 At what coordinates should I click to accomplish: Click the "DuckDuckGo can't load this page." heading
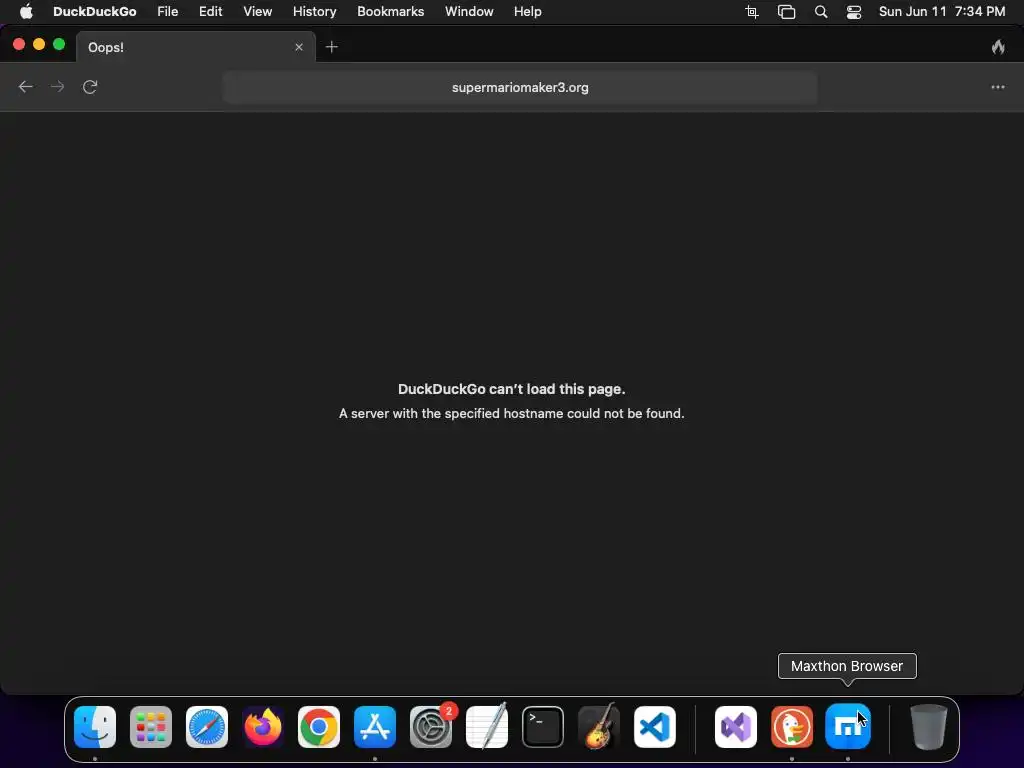click(511, 389)
